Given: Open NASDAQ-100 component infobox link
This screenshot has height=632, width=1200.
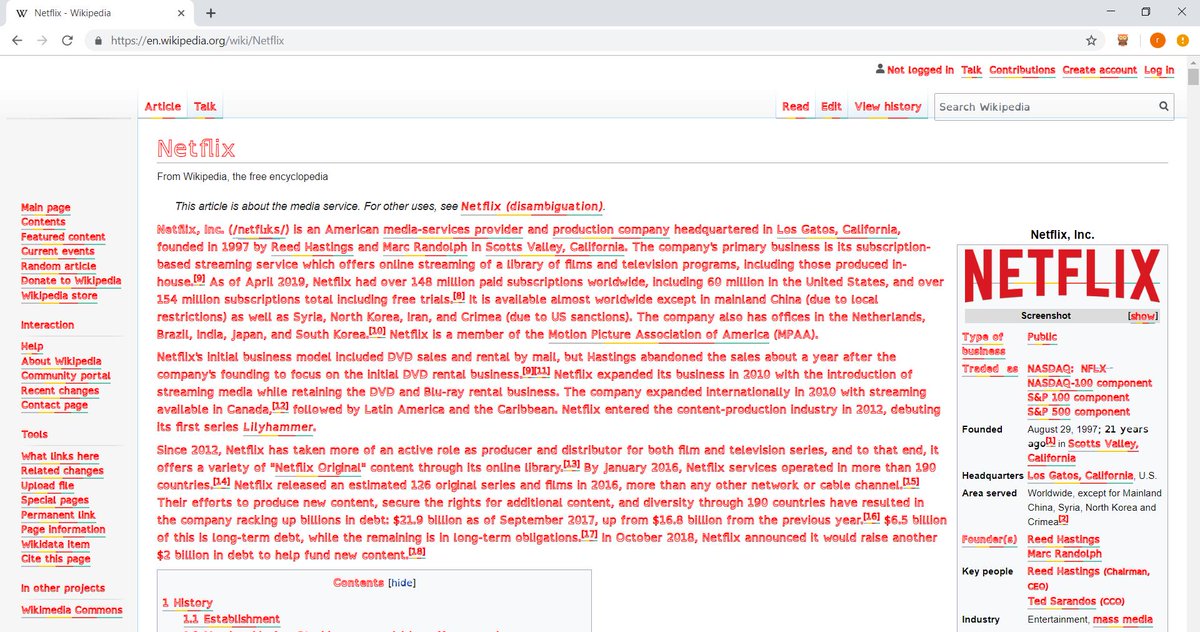Looking at the screenshot, I should coord(1089,383).
